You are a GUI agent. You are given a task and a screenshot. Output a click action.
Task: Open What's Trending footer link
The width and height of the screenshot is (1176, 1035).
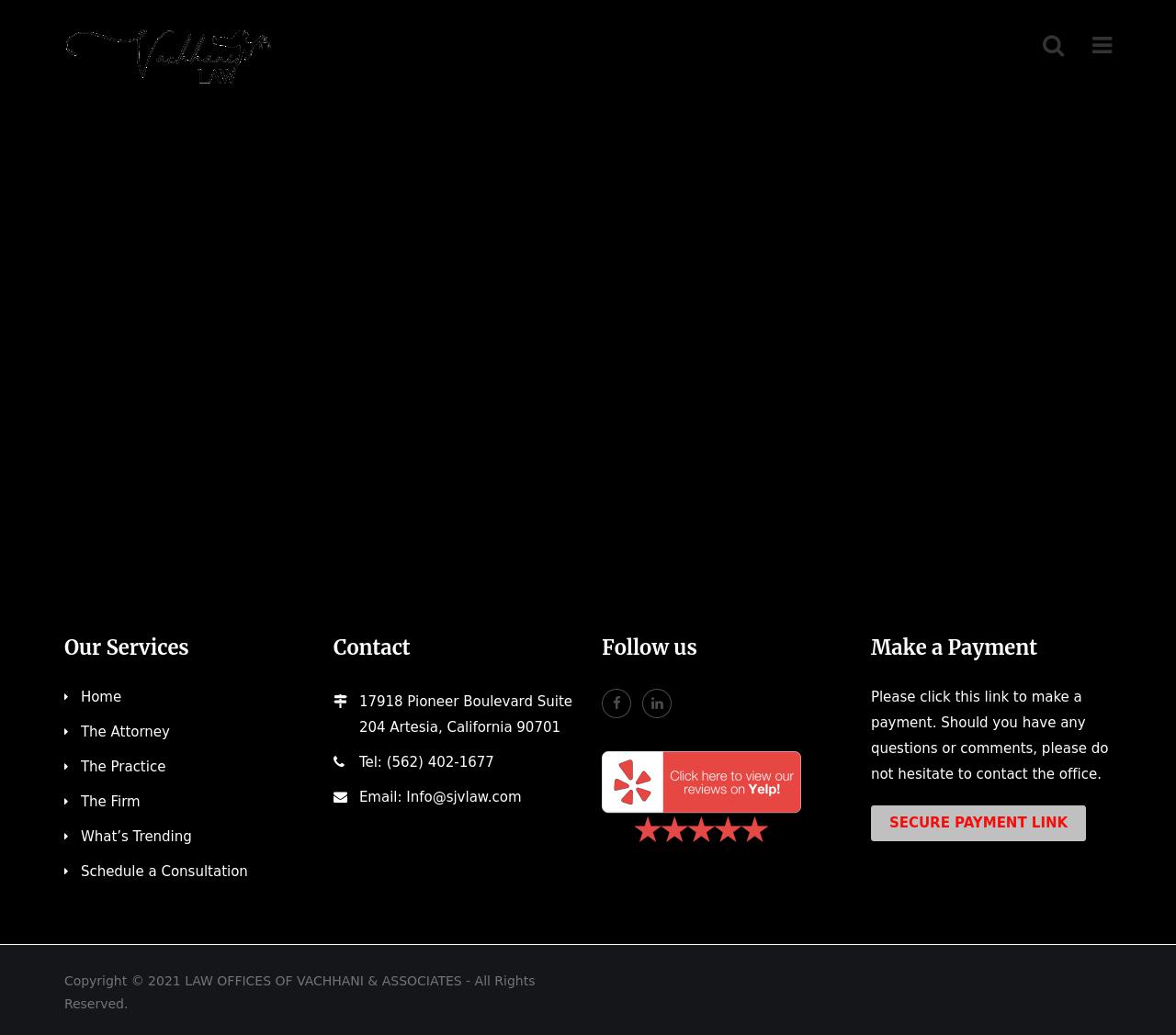[136, 837]
